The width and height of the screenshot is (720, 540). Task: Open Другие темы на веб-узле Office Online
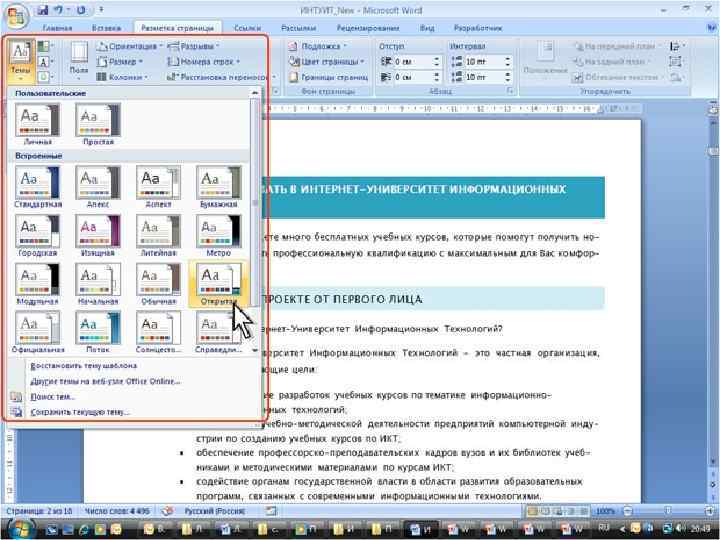[x=106, y=381]
